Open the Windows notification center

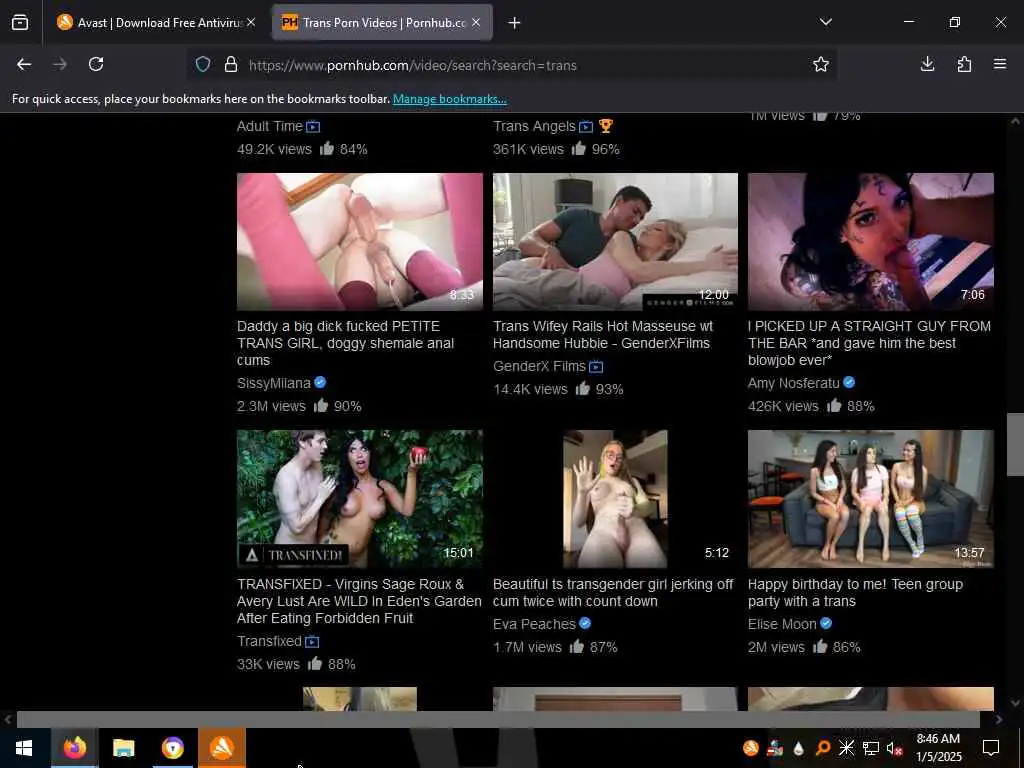pyautogui.click(x=991, y=748)
